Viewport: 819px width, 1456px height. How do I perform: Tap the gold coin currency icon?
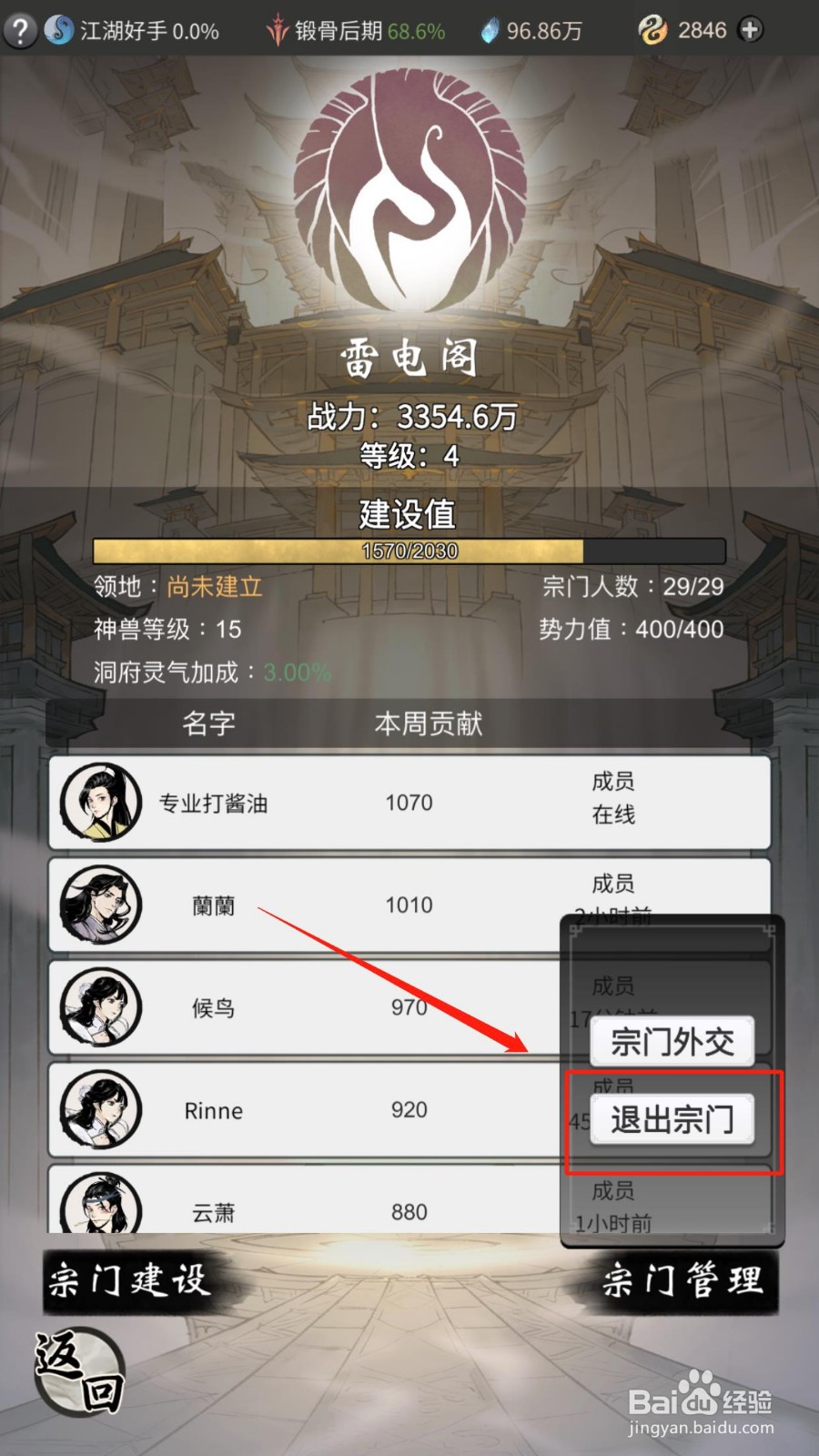click(x=652, y=30)
